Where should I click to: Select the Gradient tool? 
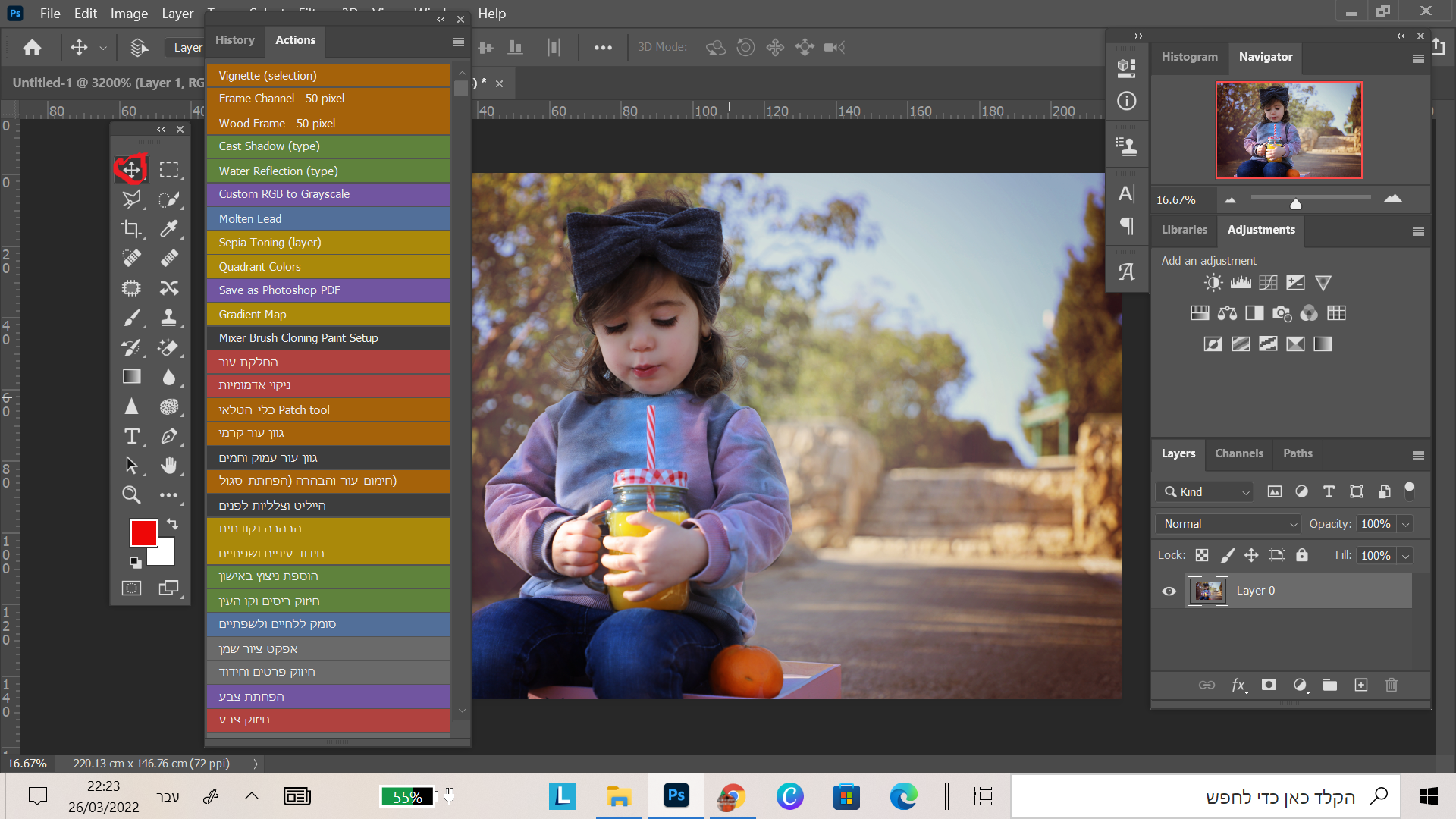pyautogui.click(x=131, y=376)
